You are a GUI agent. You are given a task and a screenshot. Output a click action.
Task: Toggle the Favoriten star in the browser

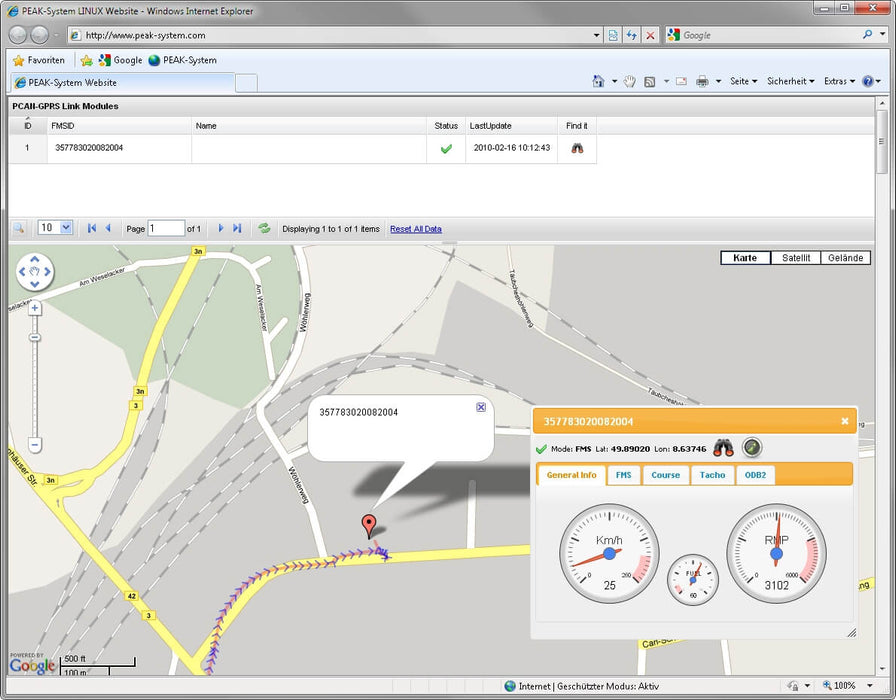[x=18, y=60]
